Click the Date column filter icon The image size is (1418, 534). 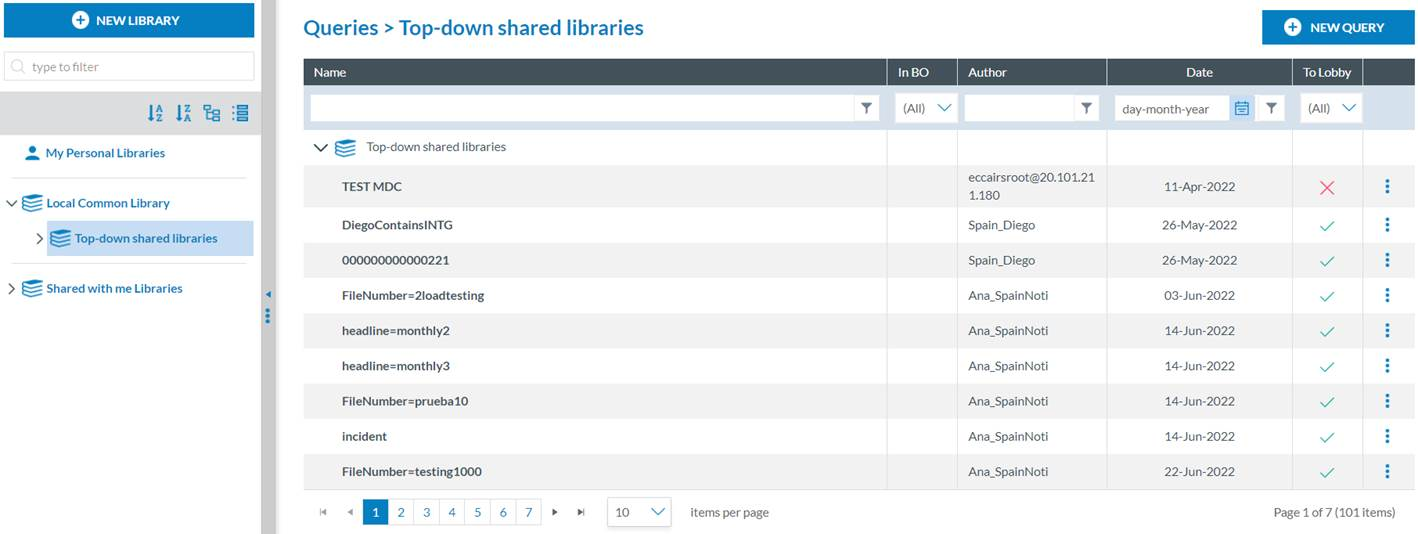pyautogui.click(x=1270, y=108)
